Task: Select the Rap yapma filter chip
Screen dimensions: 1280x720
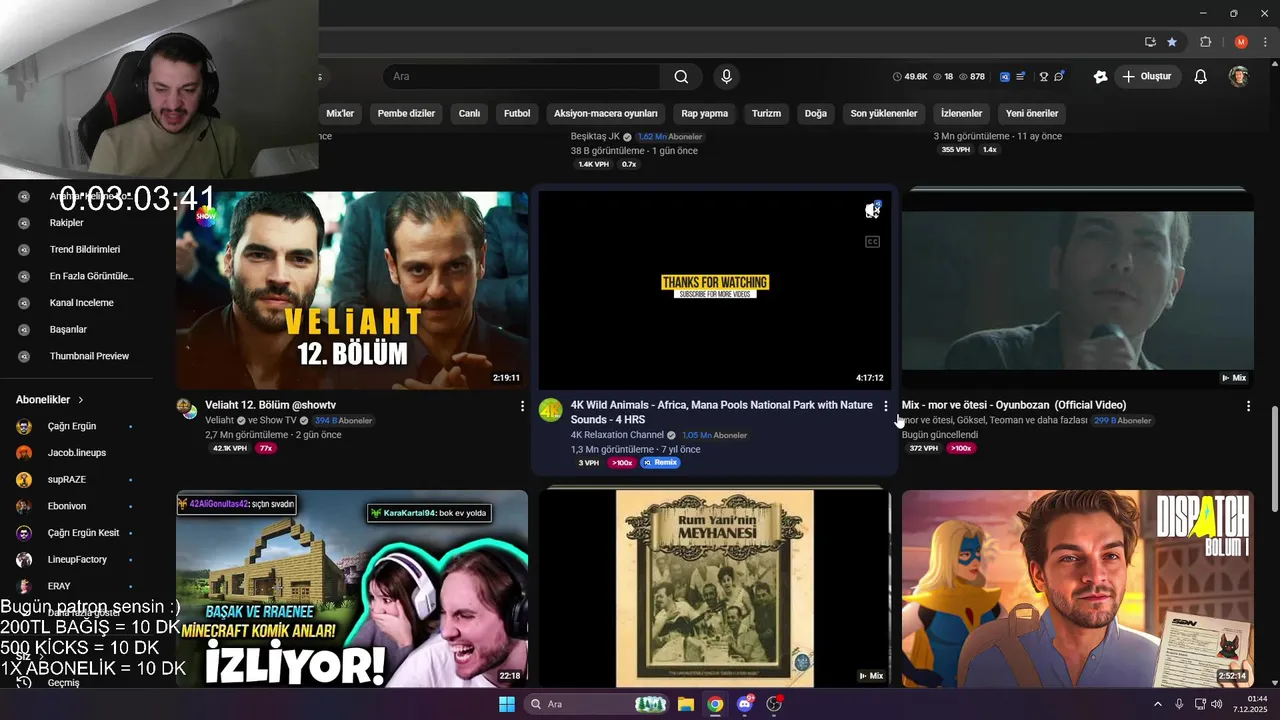Action: click(705, 113)
